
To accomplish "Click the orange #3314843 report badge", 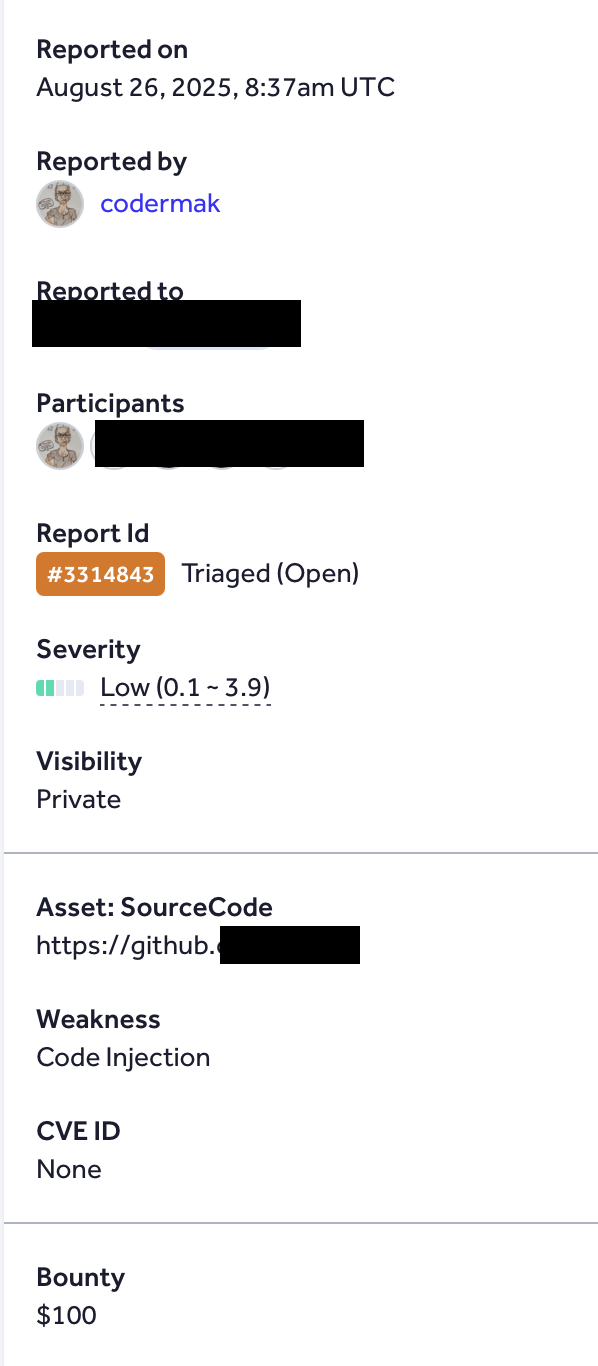I will point(100,573).
